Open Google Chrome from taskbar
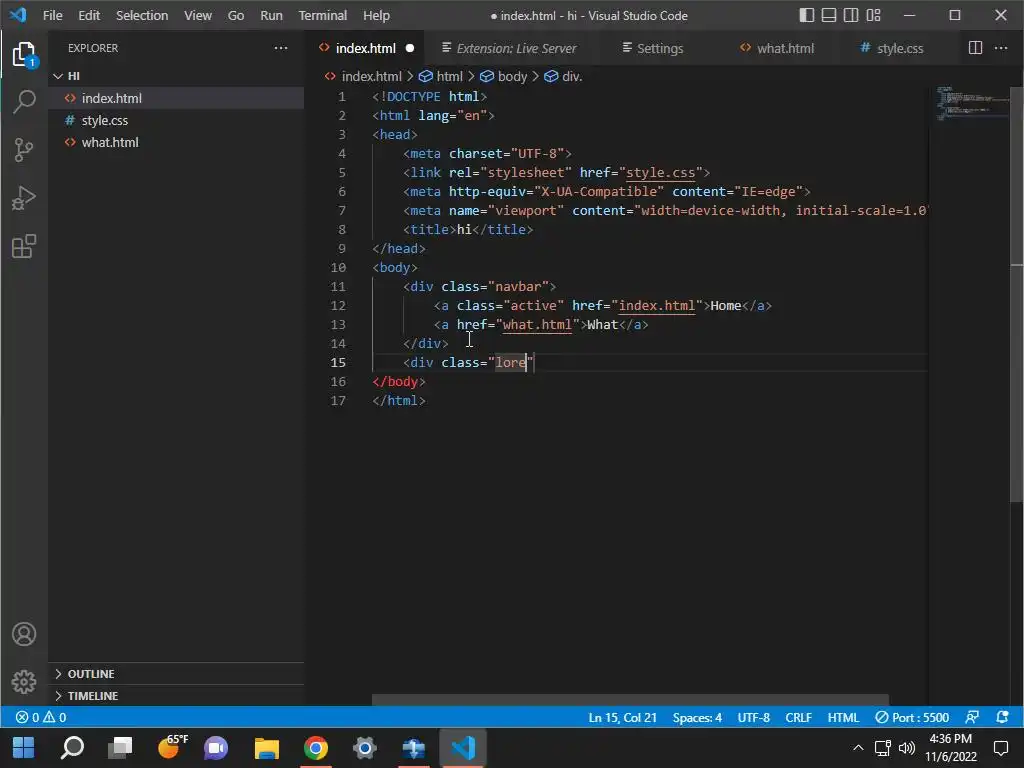 coord(315,748)
